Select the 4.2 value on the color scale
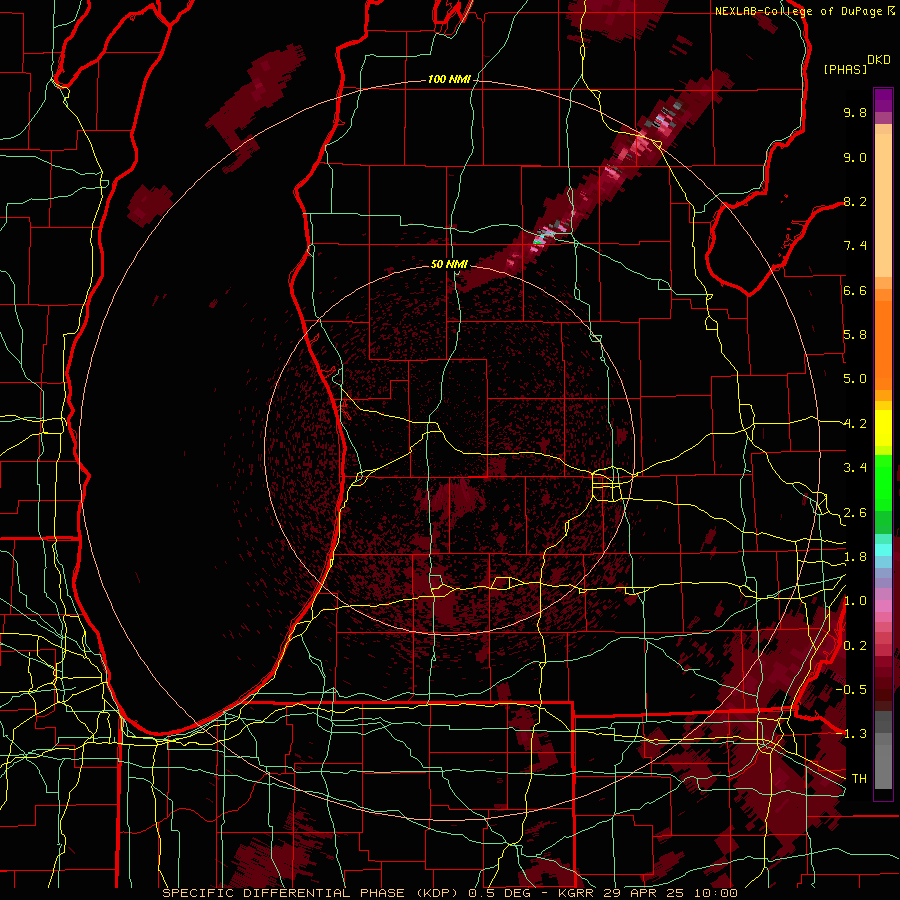The width and height of the screenshot is (900, 900). (855, 424)
